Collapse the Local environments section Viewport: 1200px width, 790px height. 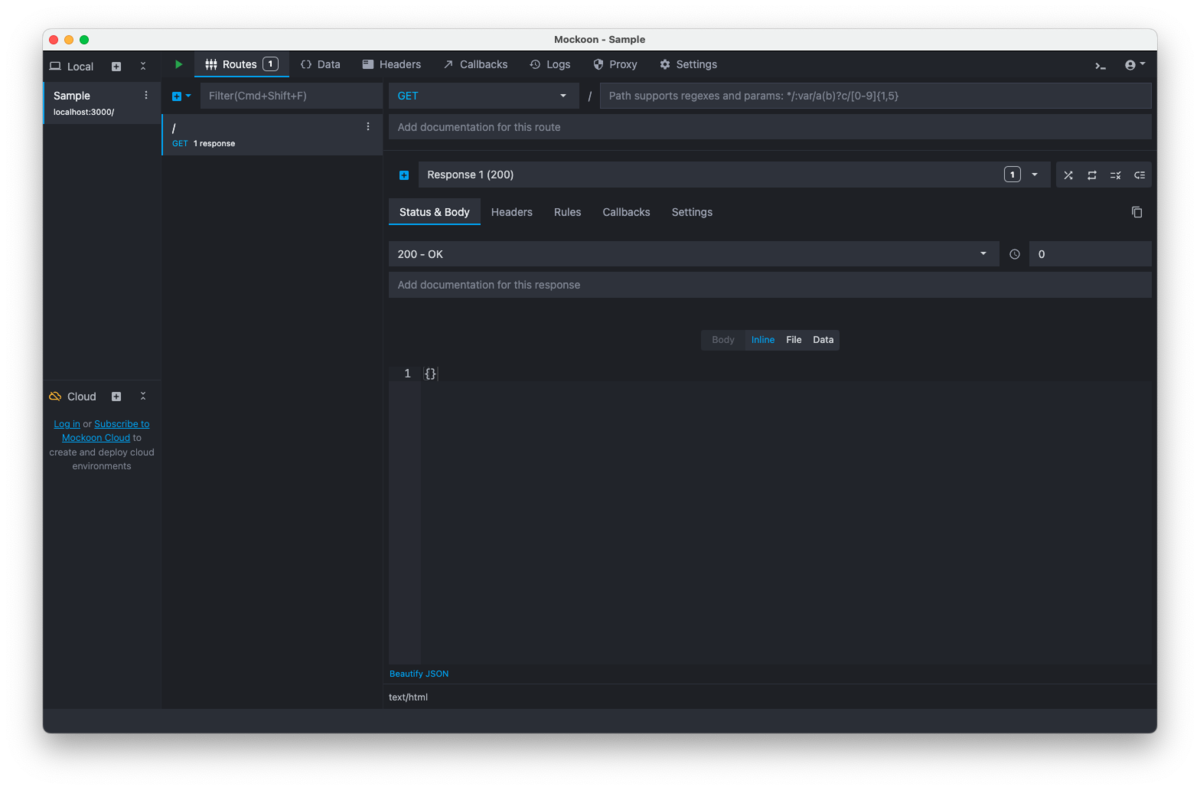click(x=143, y=66)
